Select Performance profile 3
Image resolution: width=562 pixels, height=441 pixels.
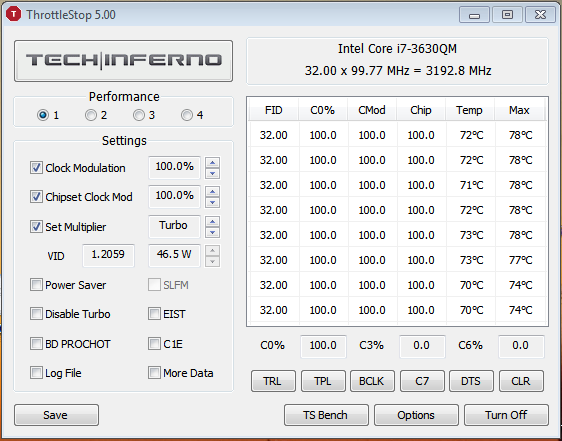point(139,115)
